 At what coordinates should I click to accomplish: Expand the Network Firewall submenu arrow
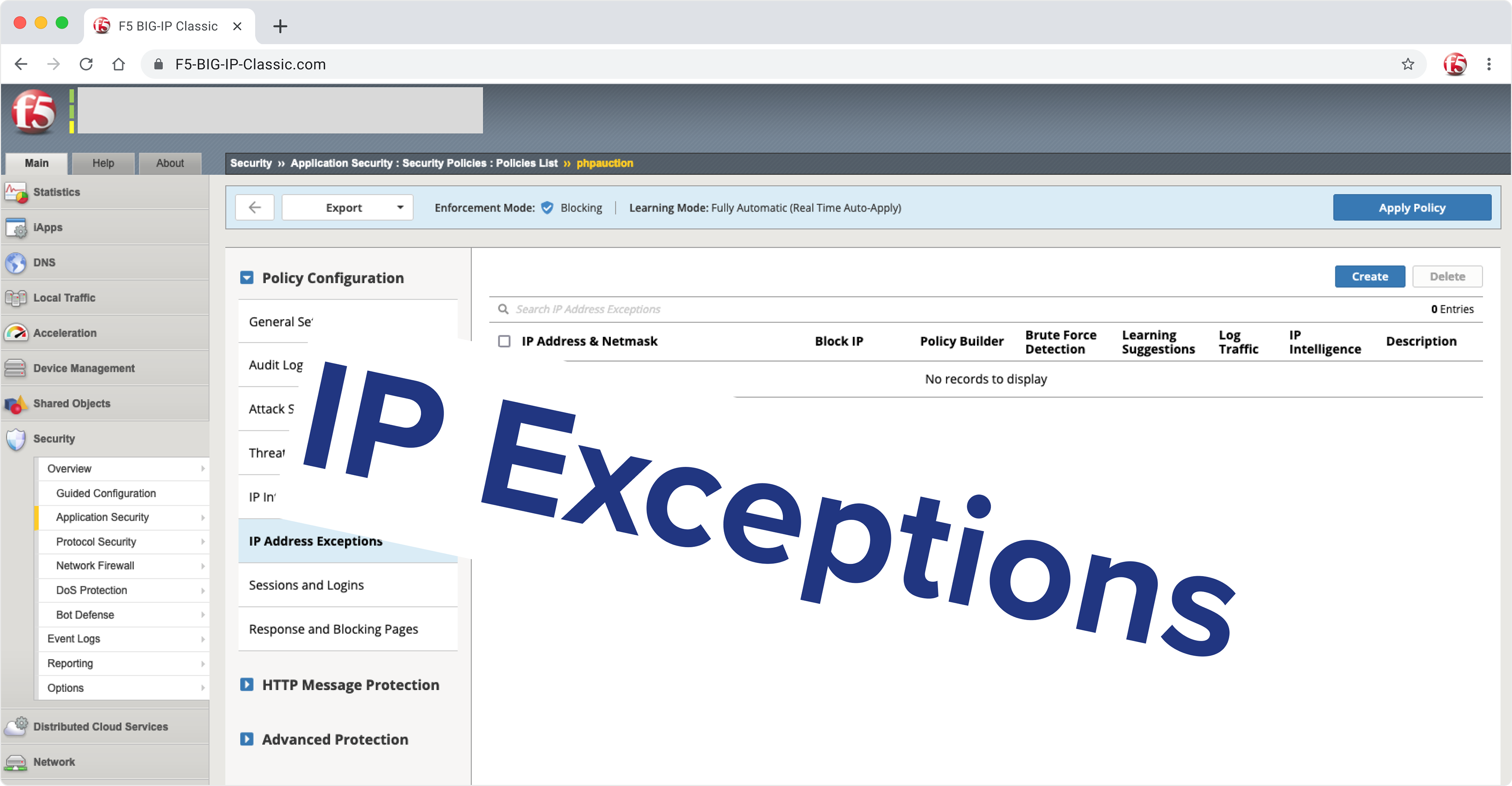click(202, 566)
